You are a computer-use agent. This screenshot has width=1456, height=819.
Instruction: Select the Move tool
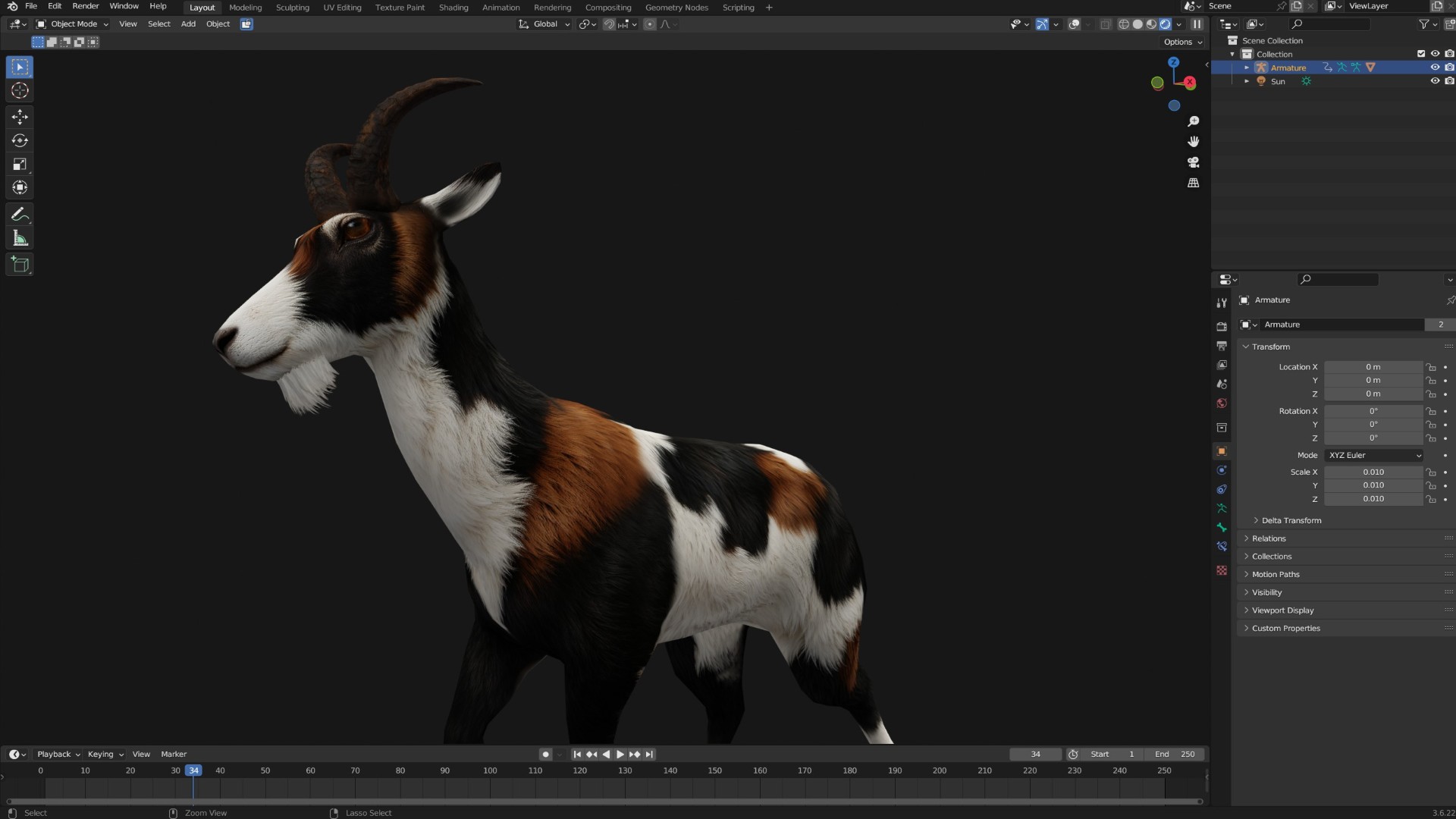click(x=20, y=117)
